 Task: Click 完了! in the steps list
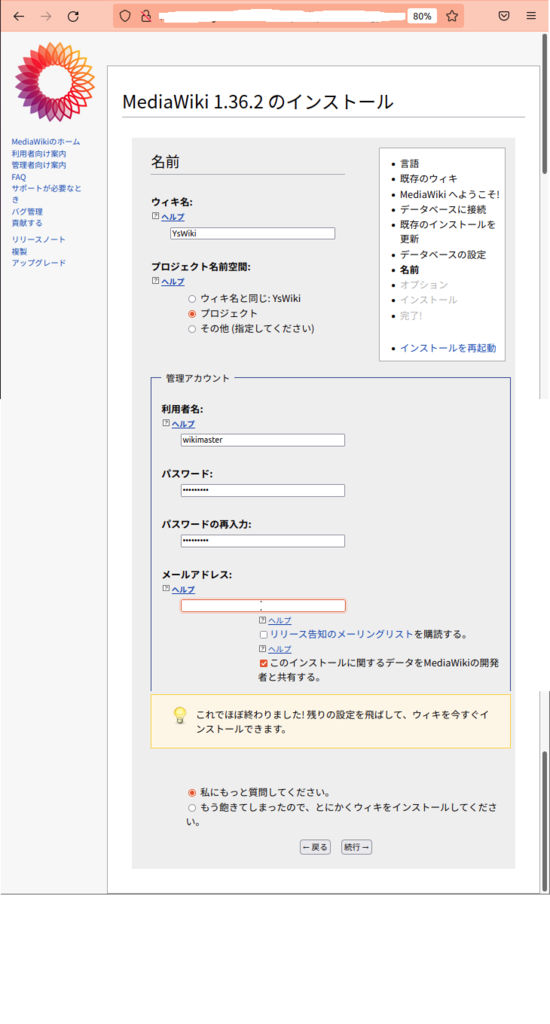[411, 315]
